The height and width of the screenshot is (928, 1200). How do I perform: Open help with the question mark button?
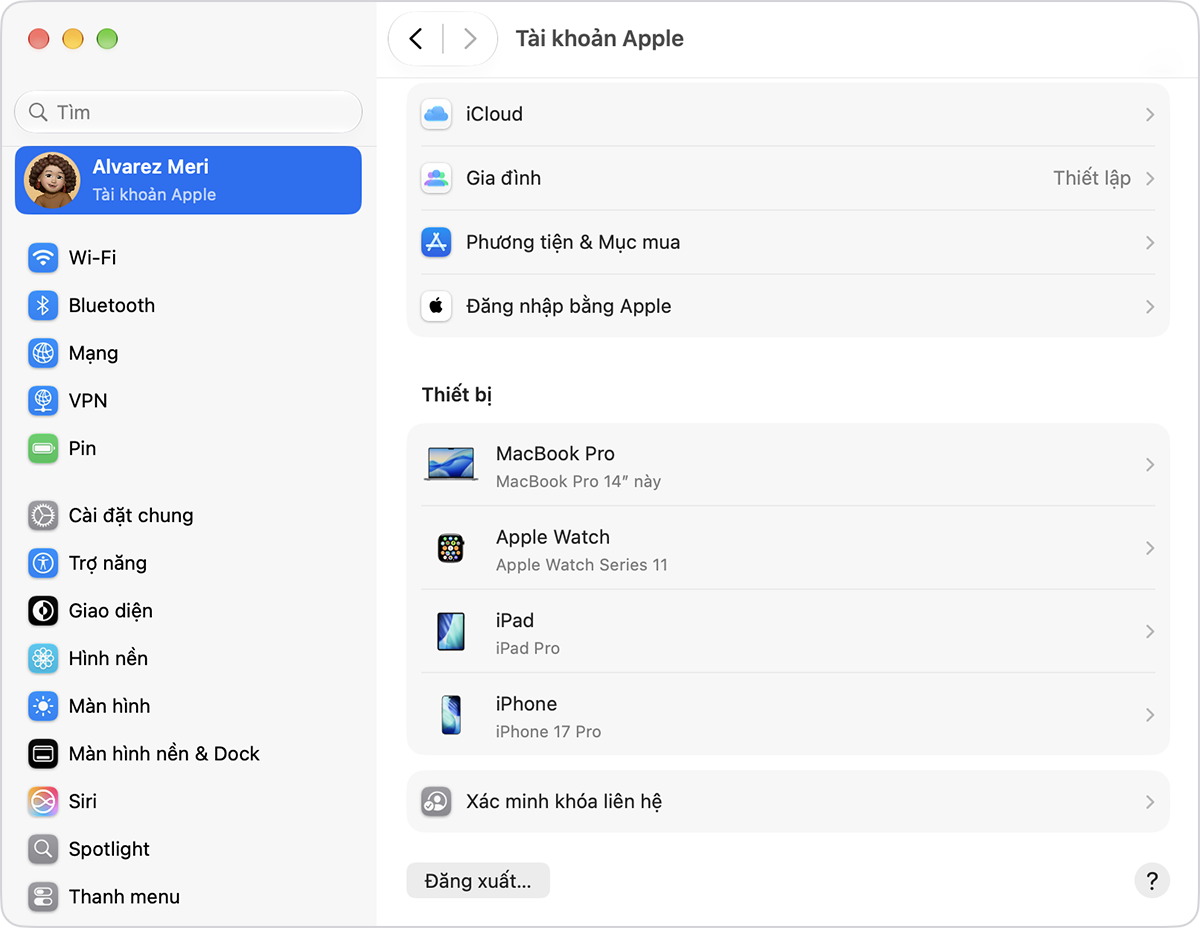pos(1152,881)
